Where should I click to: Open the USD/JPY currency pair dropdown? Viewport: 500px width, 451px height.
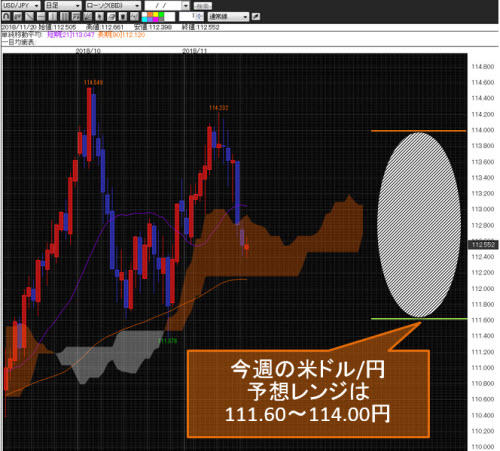[x=21, y=6]
